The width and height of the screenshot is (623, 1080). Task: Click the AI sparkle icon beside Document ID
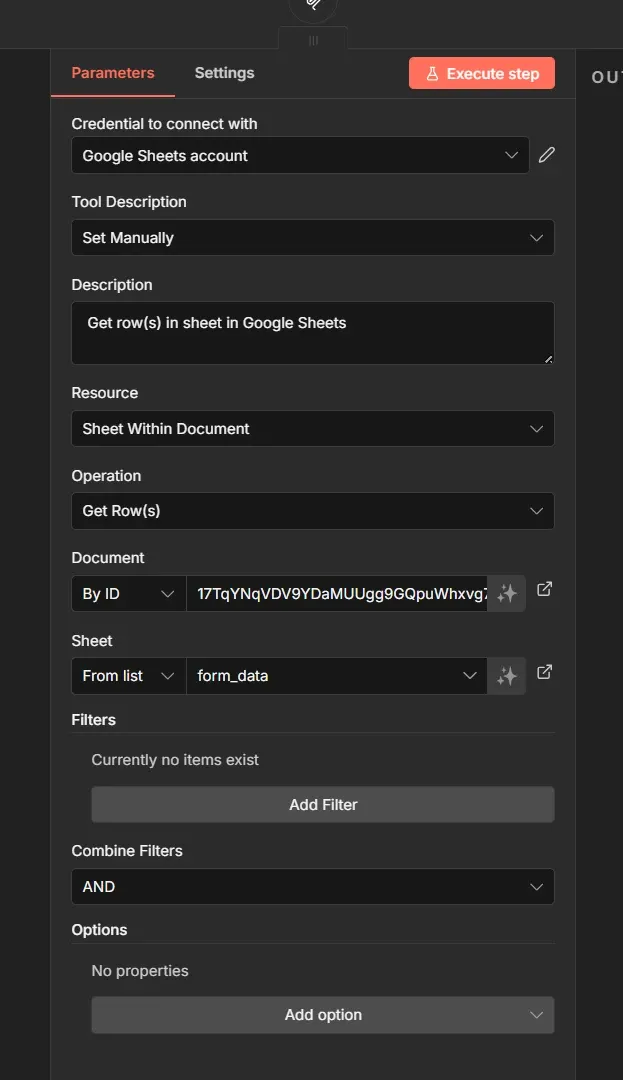click(x=506, y=592)
